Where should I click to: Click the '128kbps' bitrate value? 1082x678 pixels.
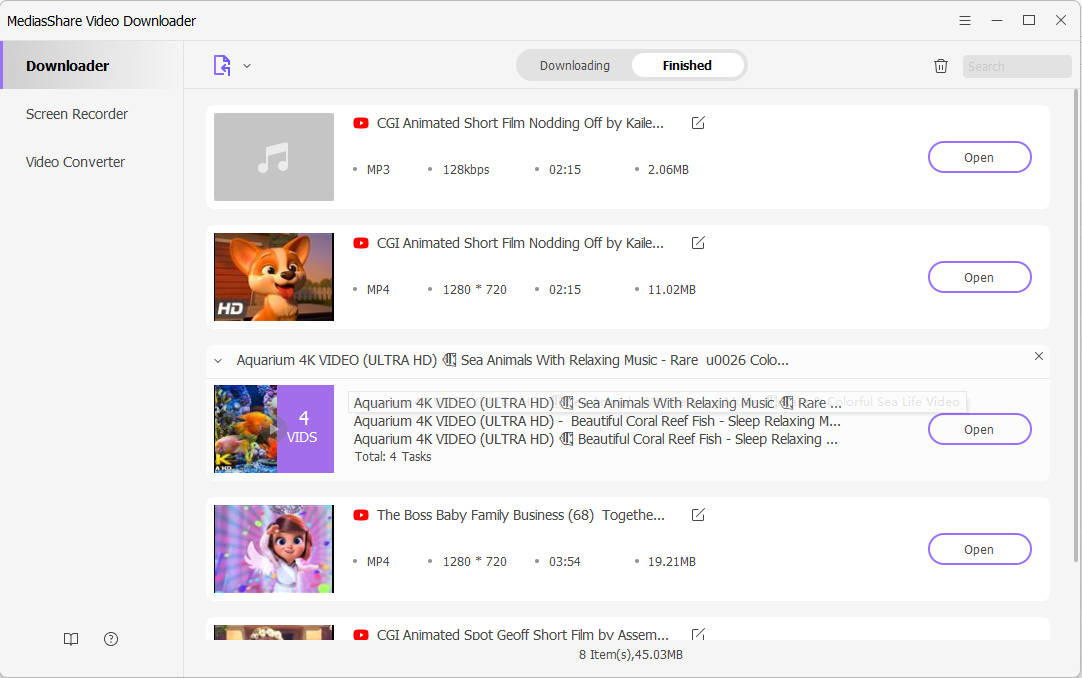pos(466,170)
